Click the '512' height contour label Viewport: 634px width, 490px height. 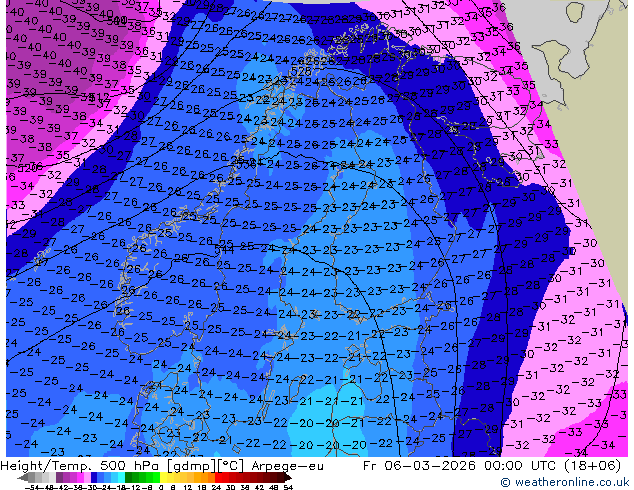(100, 97)
